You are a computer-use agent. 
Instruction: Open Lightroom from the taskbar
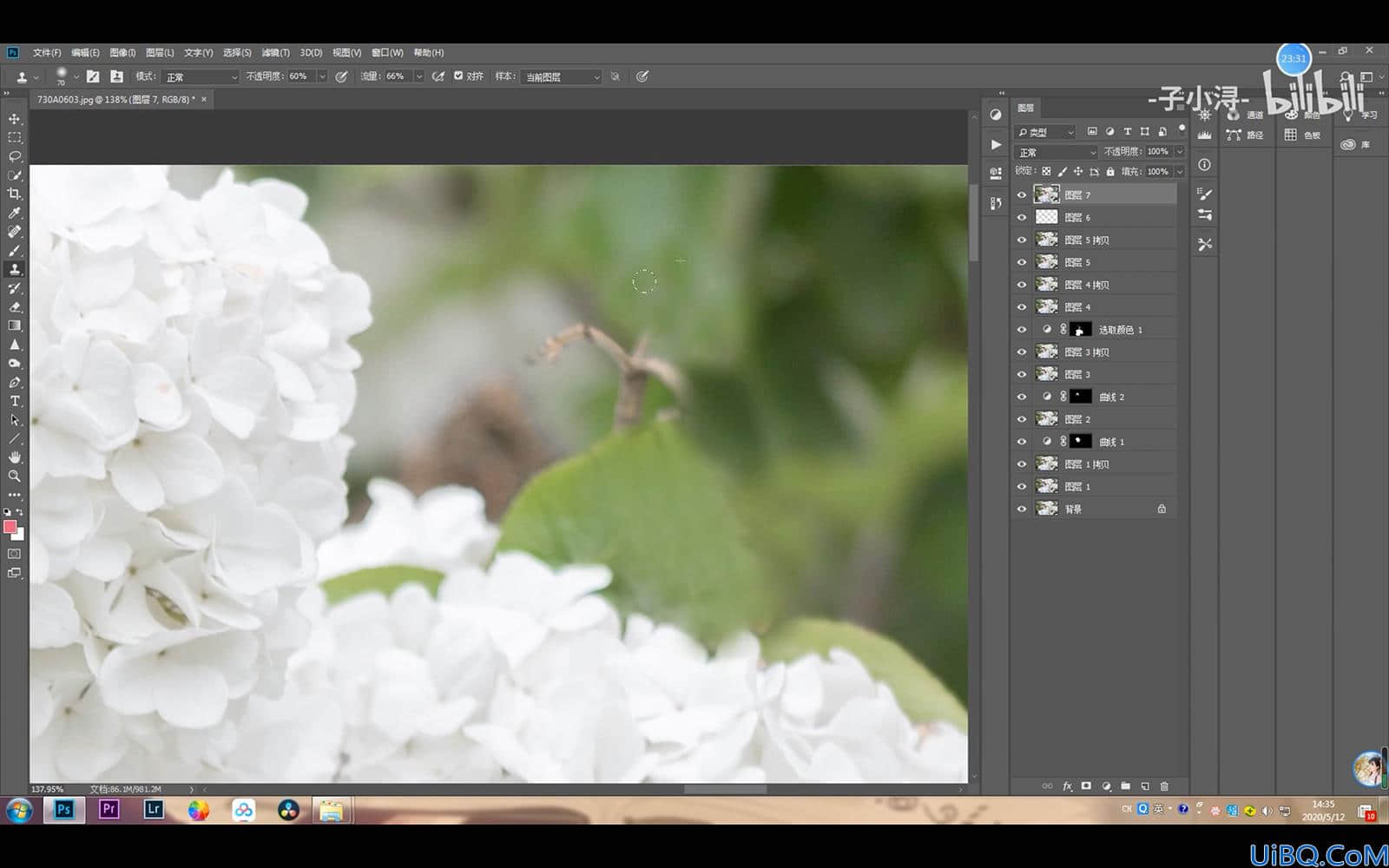(154, 810)
